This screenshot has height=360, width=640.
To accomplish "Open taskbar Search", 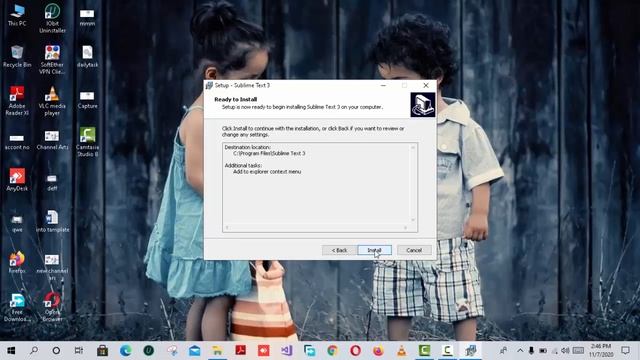I will pos(34,350).
